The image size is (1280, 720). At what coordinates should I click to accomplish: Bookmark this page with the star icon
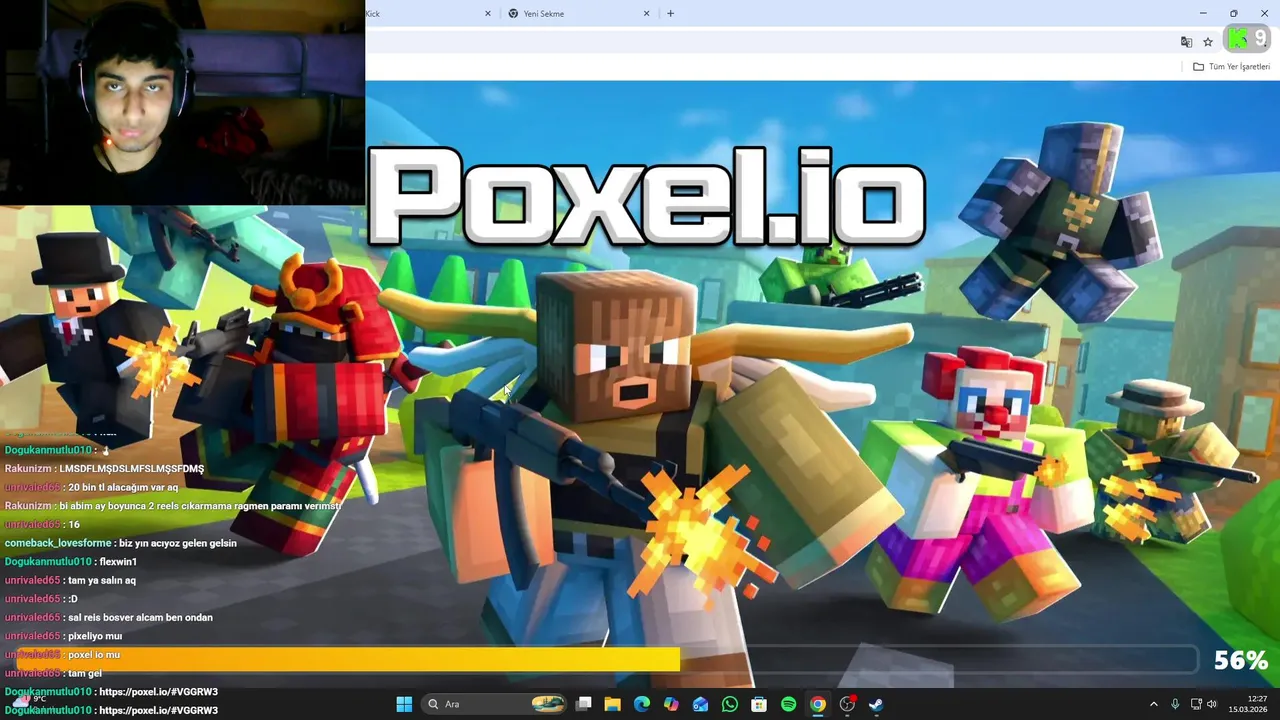tap(1208, 42)
